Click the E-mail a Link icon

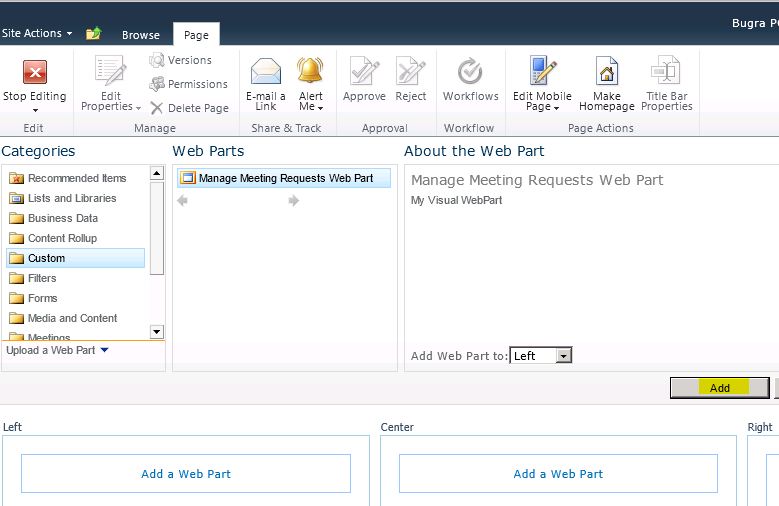point(266,73)
